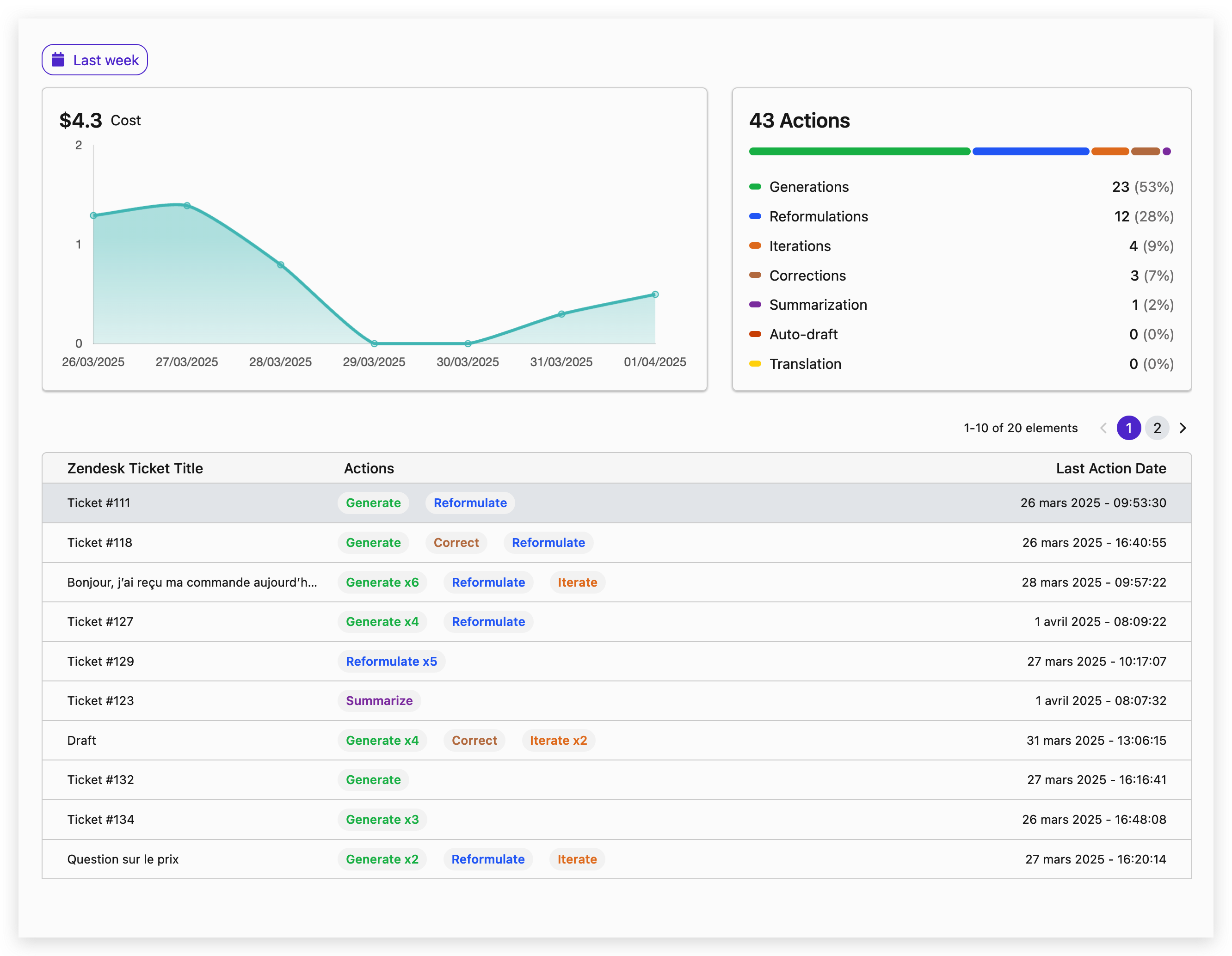Click the previous page left chevron

[x=1103, y=428]
